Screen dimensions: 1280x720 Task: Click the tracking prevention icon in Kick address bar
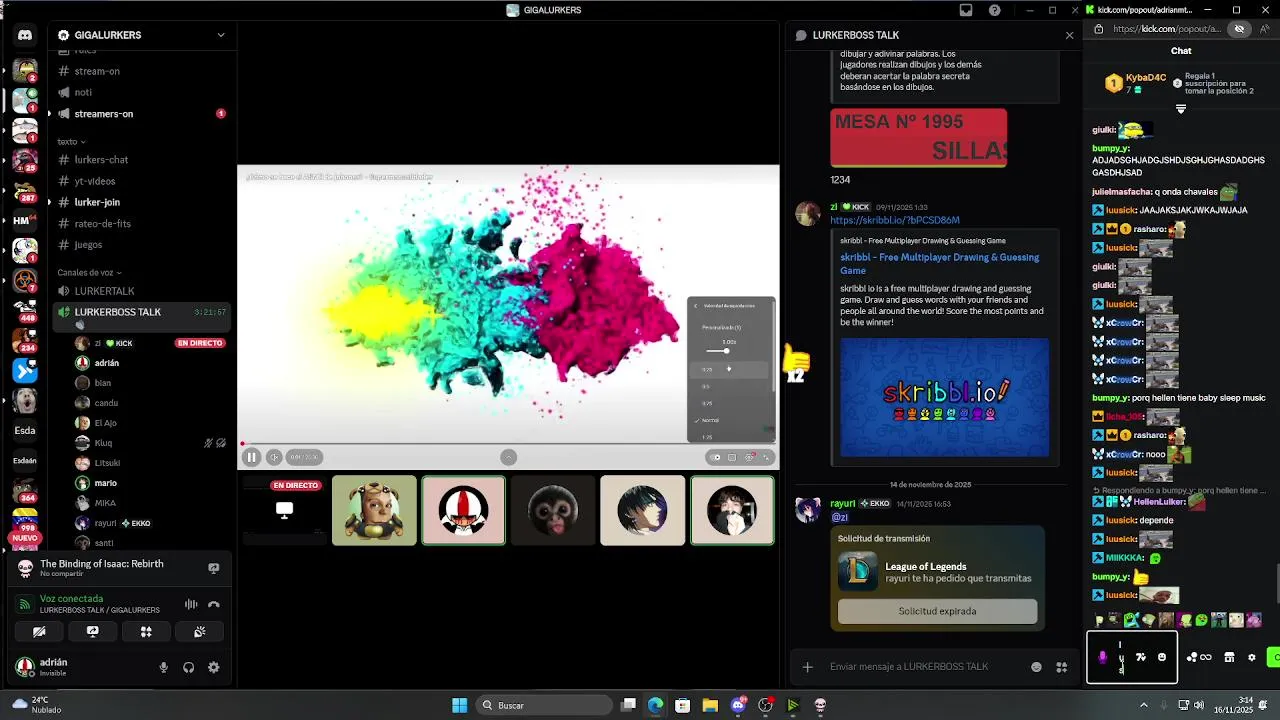coord(1239,29)
